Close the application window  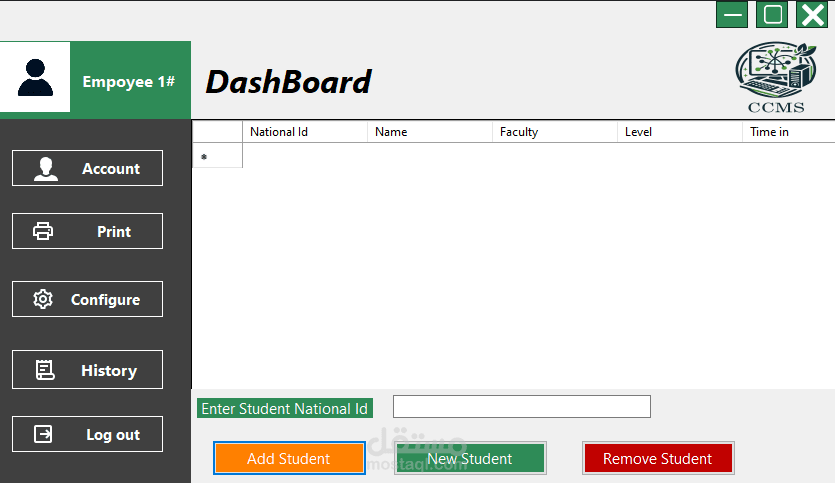pyautogui.click(x=812, y=14)
